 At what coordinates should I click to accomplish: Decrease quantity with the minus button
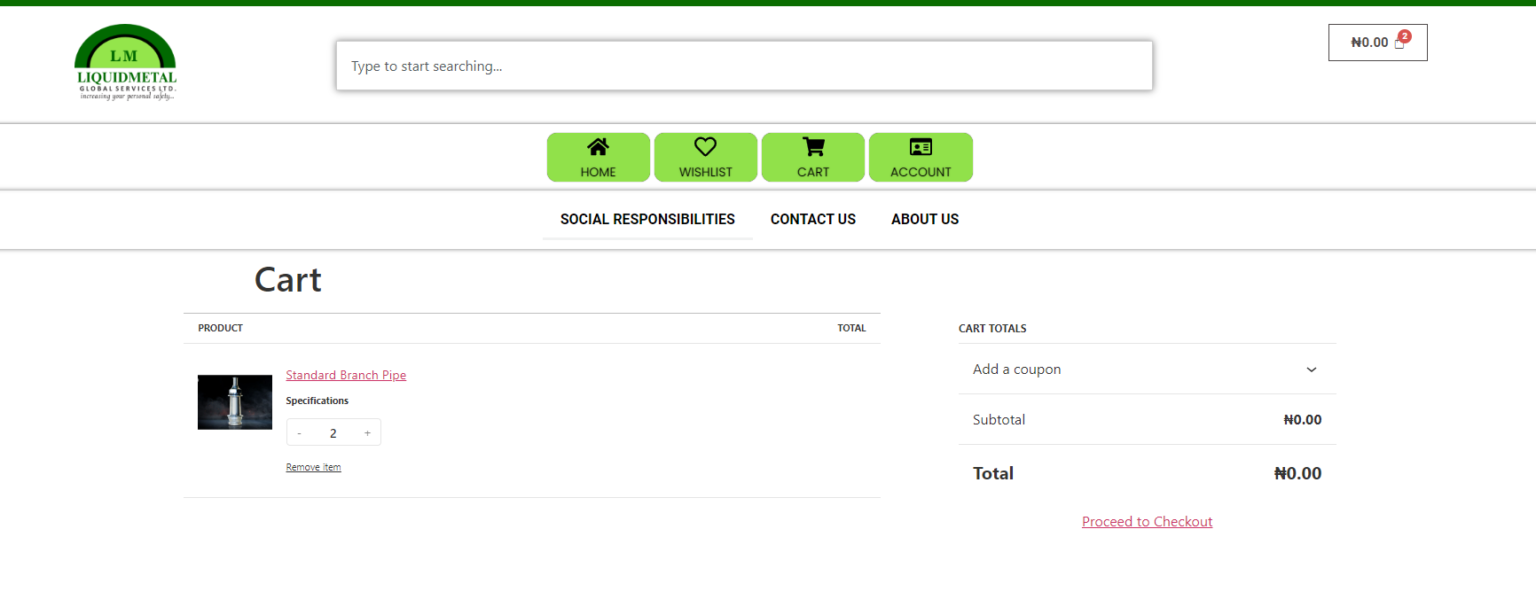299,433
